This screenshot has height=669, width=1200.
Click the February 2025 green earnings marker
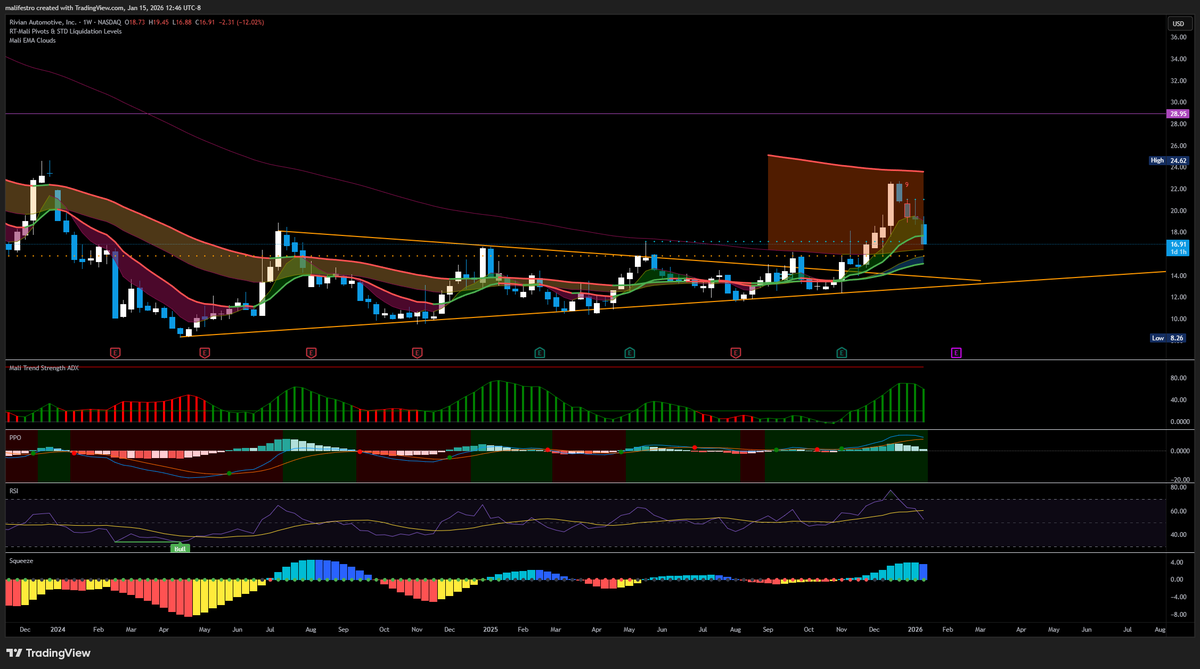[540, 352]
